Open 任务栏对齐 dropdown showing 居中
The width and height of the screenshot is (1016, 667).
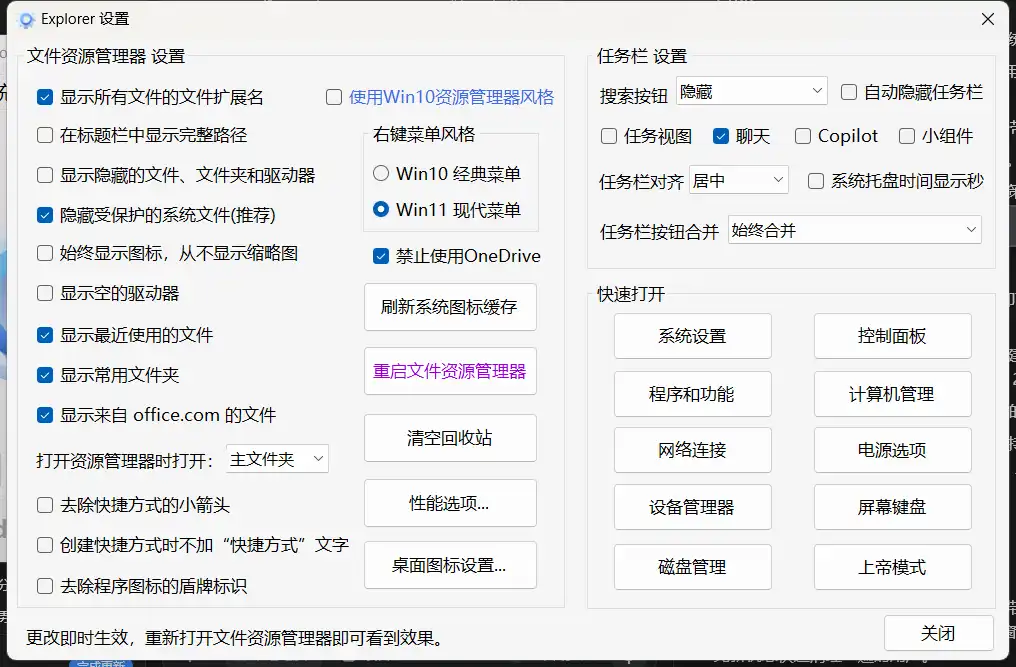click(x=739, y=180)
